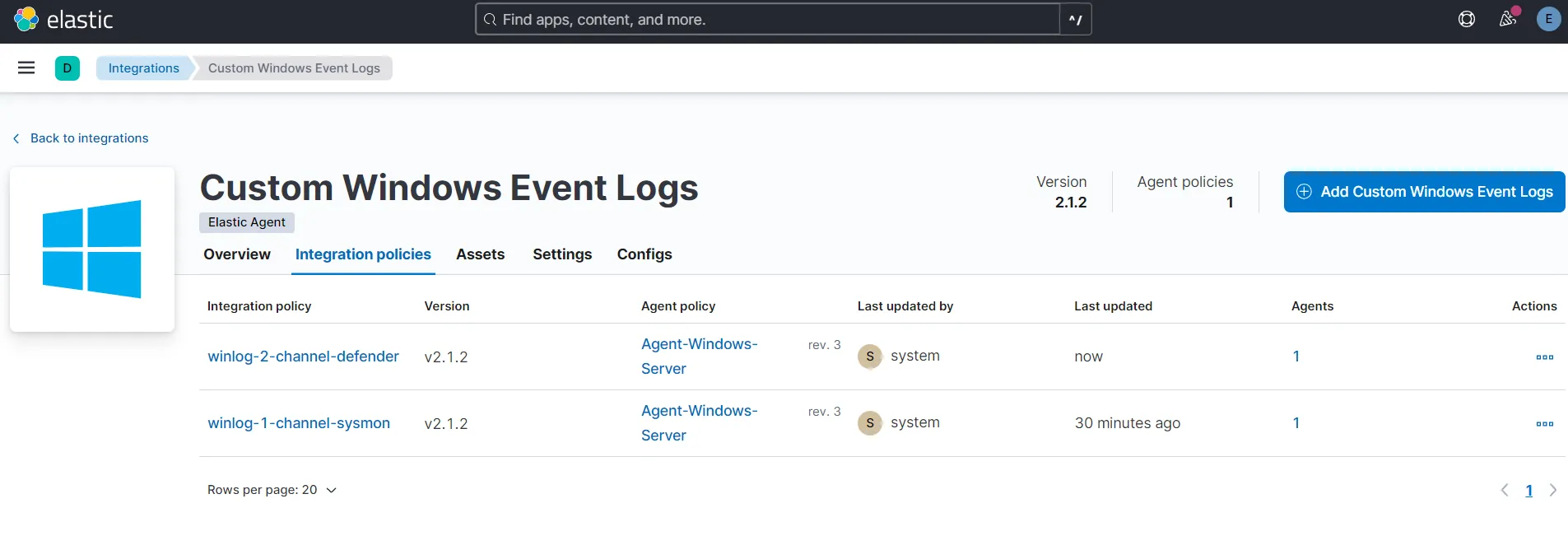
Task: Toggle the hamburger navigation menu
Action: [x=26, y=68]
